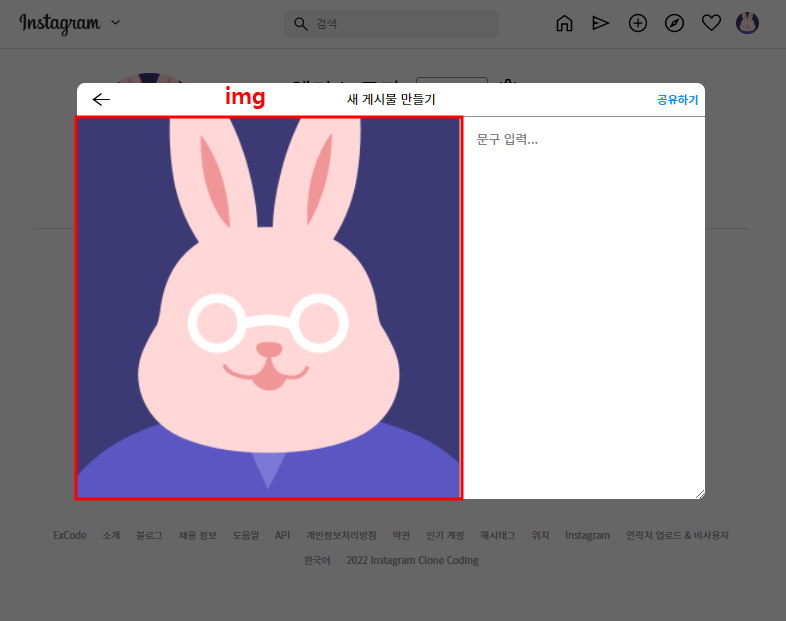Open the 위치 footer link
Screen dimensions: 786x621
pos(540,535)
